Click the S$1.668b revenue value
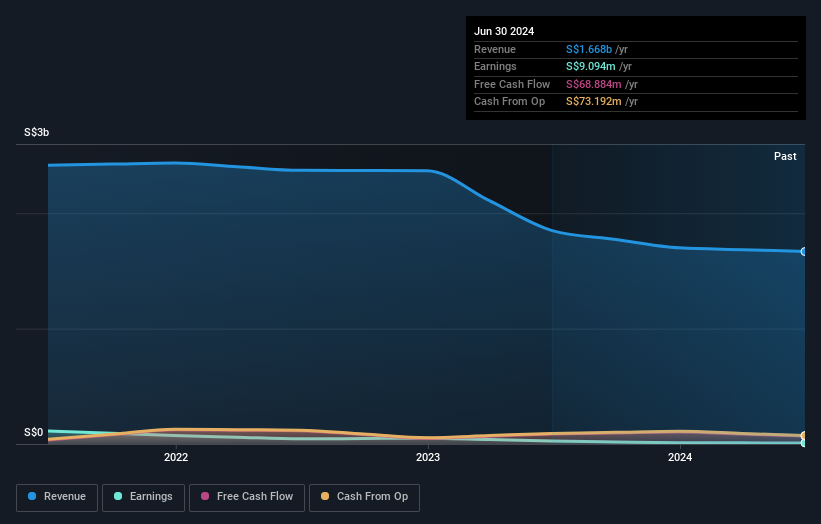 589,49
